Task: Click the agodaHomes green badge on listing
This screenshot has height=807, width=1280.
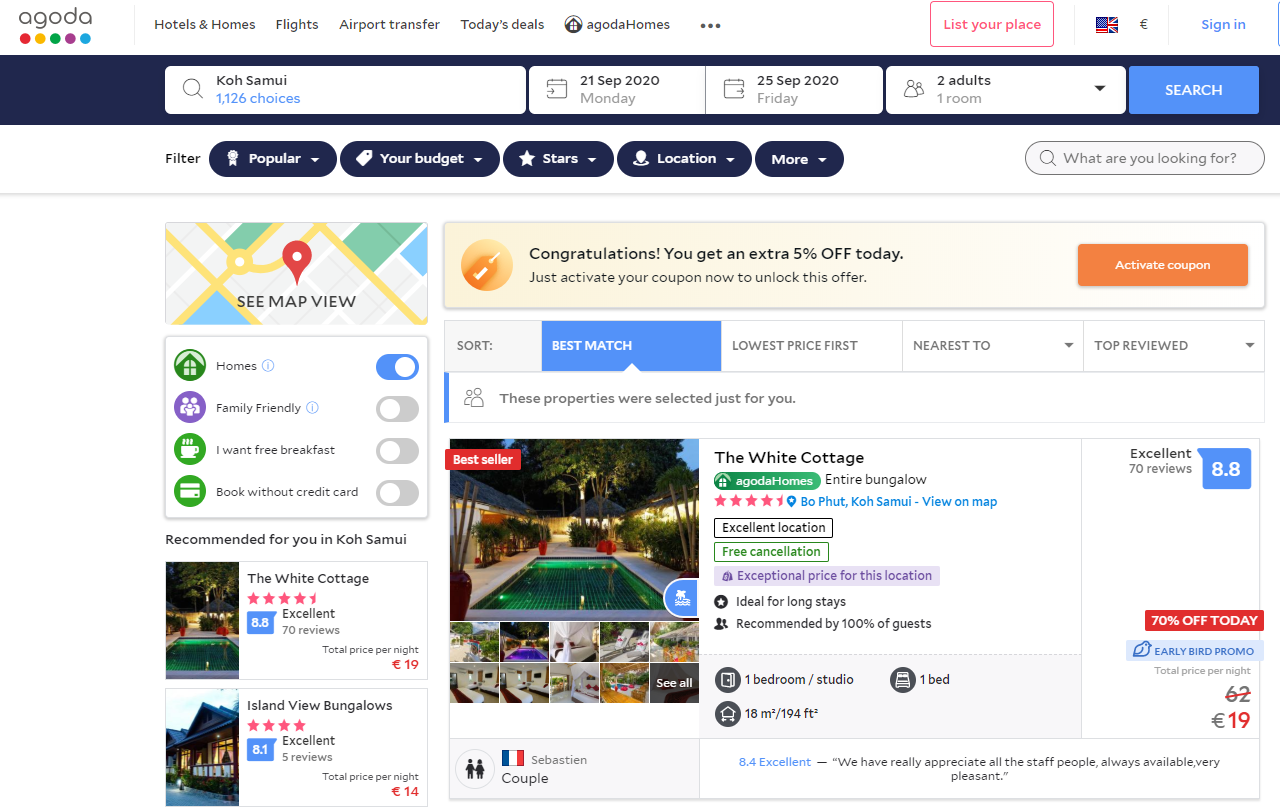Action: [767, 480]
